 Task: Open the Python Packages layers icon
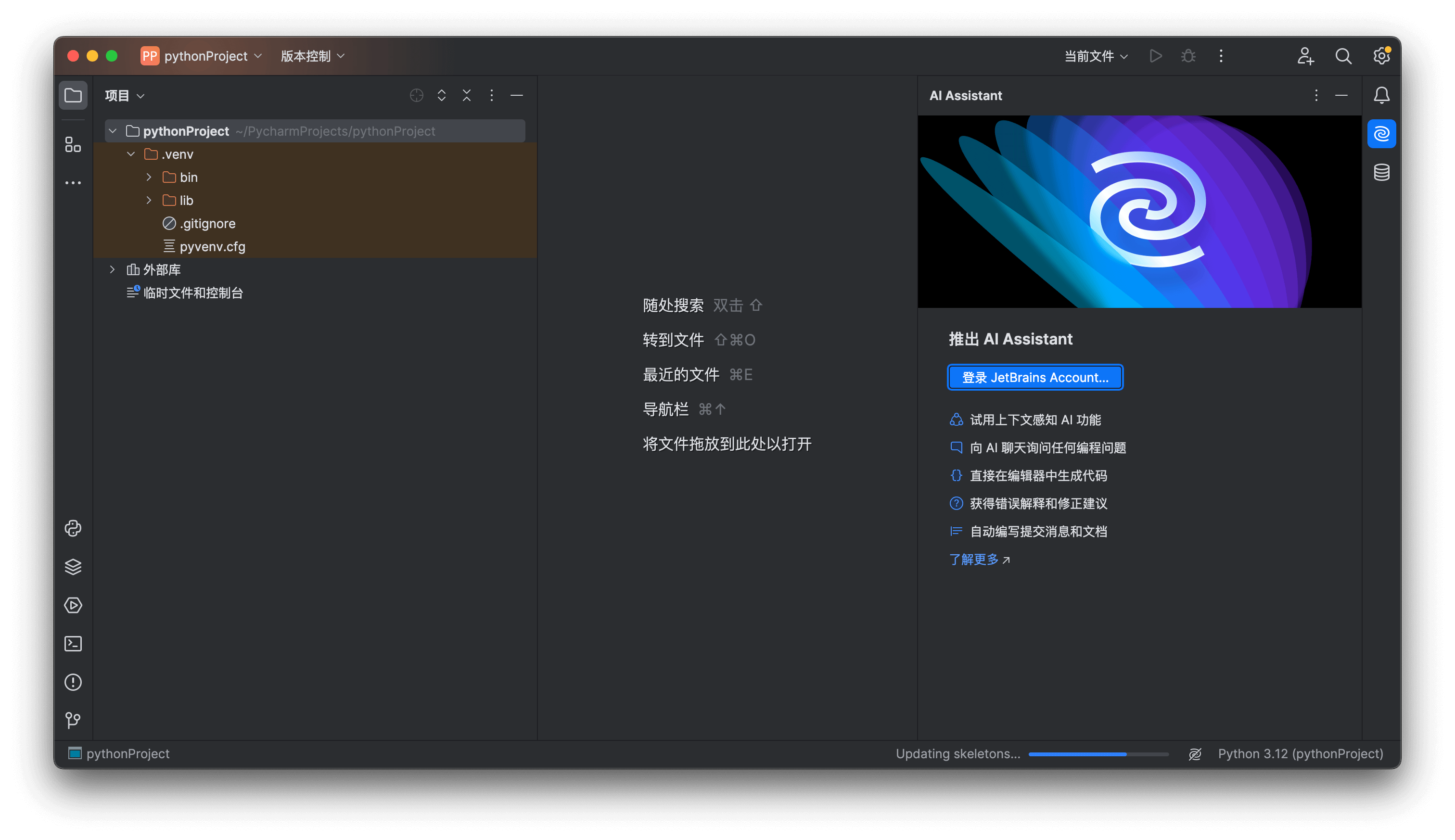tap(73, 567)
